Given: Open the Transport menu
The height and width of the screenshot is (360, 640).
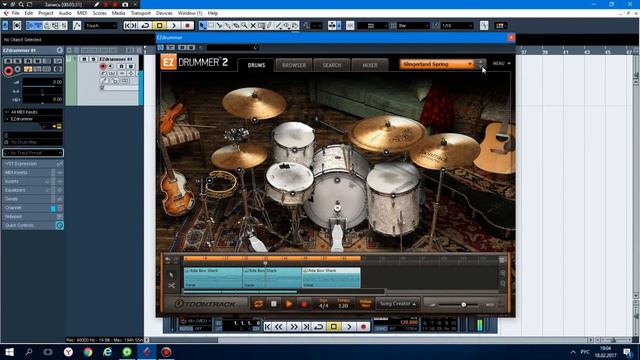Looking at the screenshot, I should 141,13.
